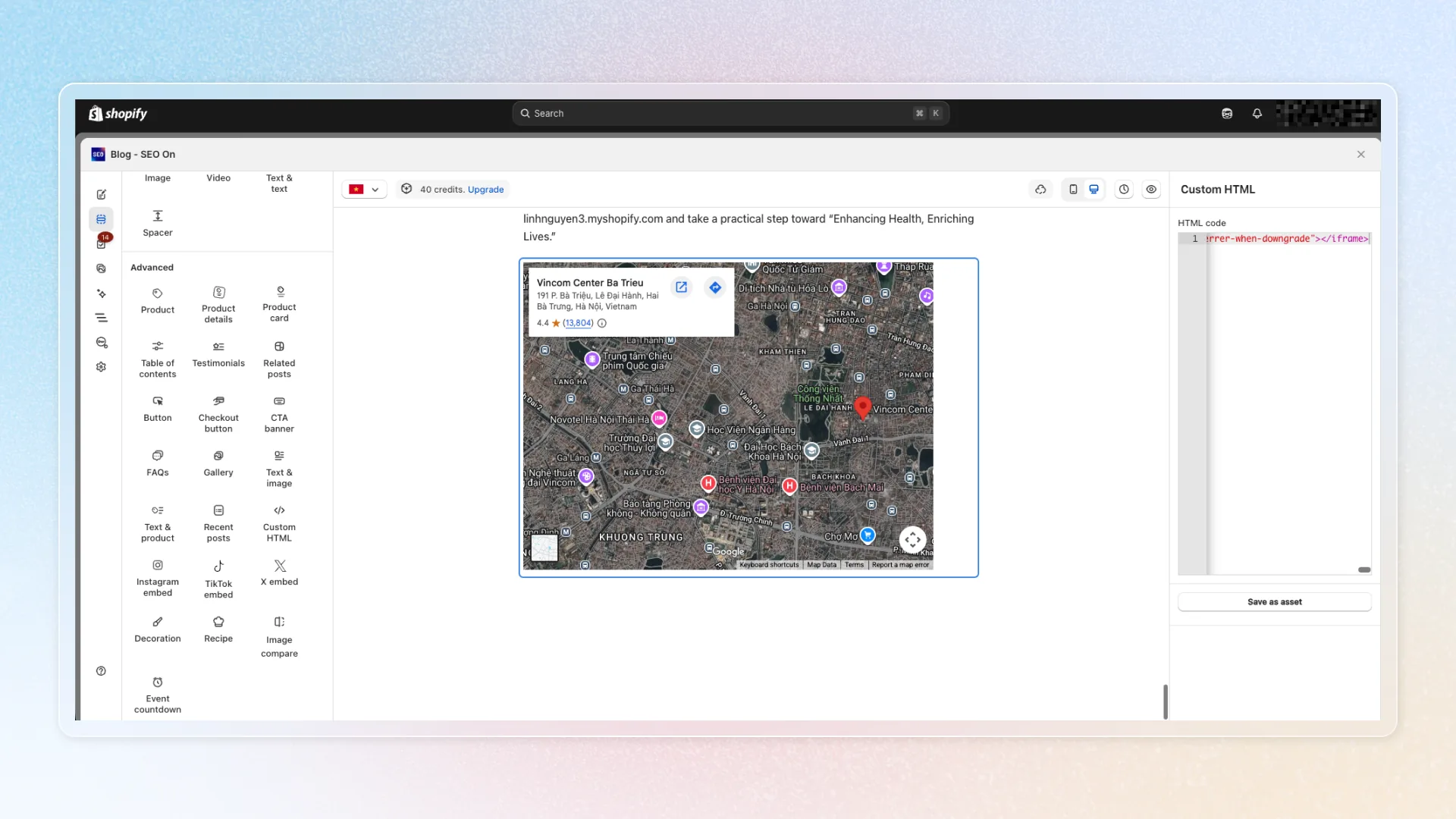This screenshot has height=819, width=1456.
Task: Open the 13,804 reviews link on map
Action: [x=578, y=323]
